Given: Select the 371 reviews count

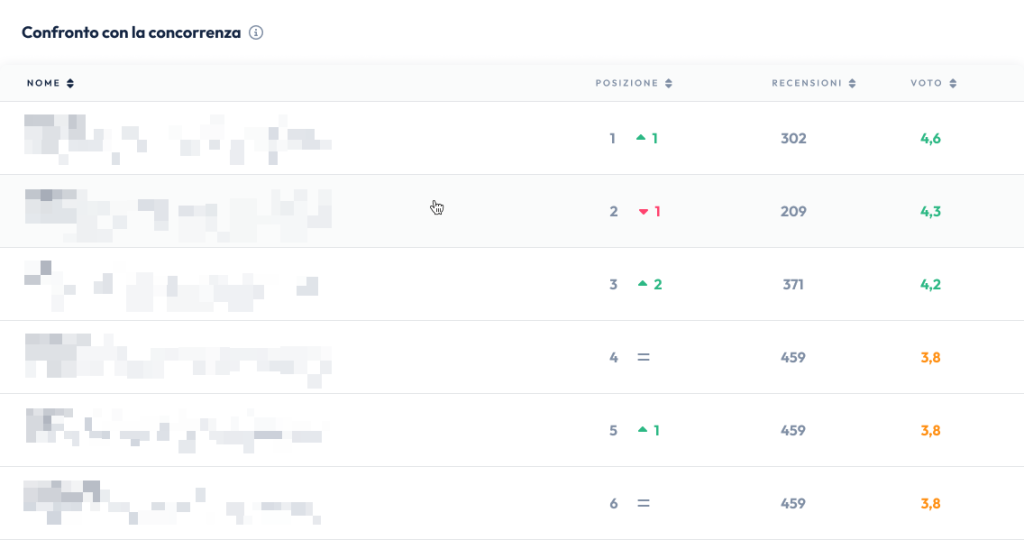Looking at the screenshot, I should (793, 284).
